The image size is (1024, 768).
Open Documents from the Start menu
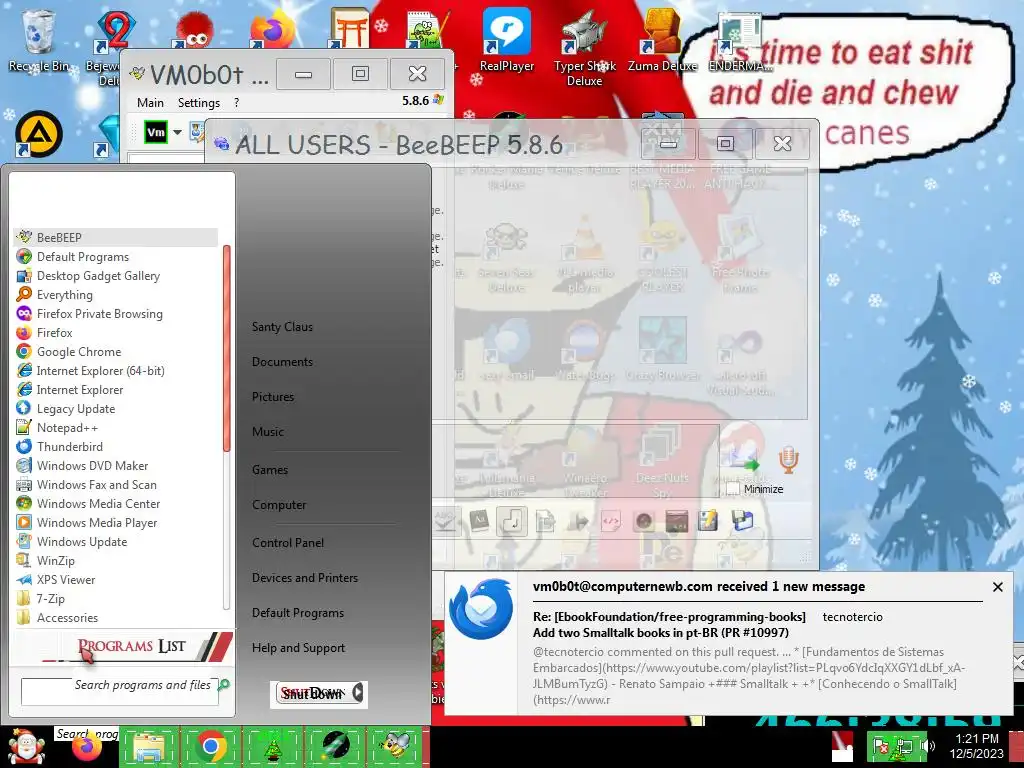pyautogui.click(x=282, y=362)
